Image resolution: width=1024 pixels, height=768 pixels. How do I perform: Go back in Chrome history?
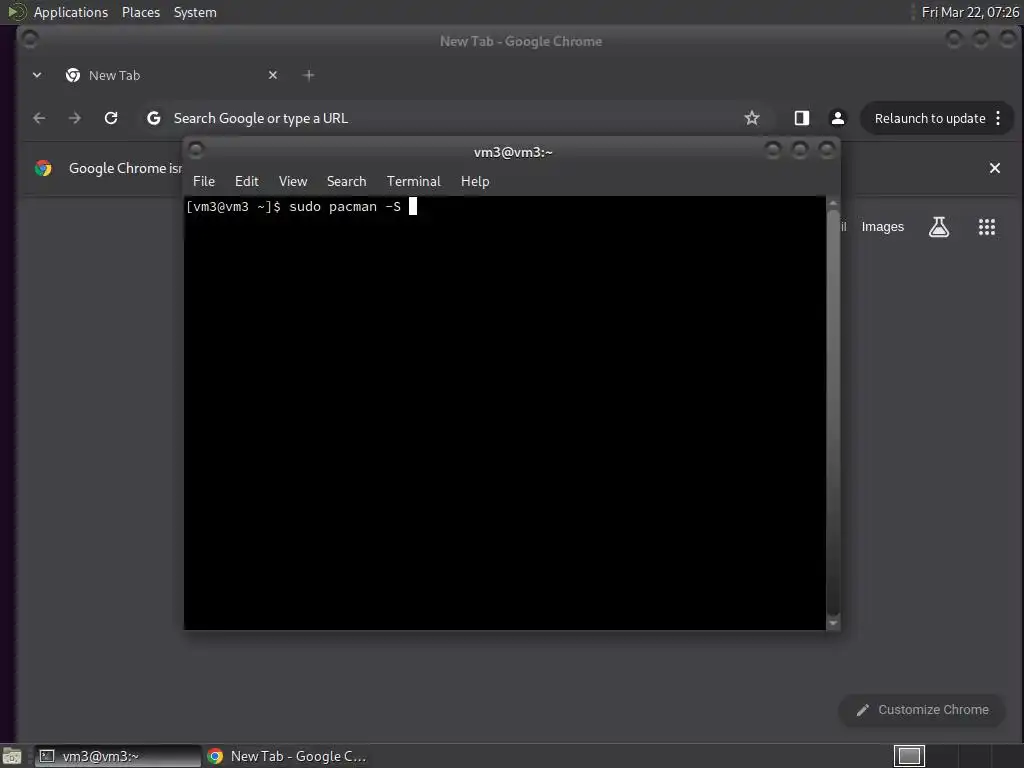pos(39,118)
